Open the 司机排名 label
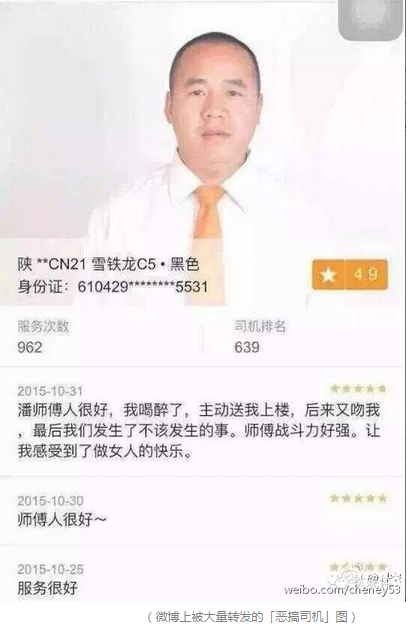The height and width of the screenshot is (628, 410). click(x=260, y=327)
